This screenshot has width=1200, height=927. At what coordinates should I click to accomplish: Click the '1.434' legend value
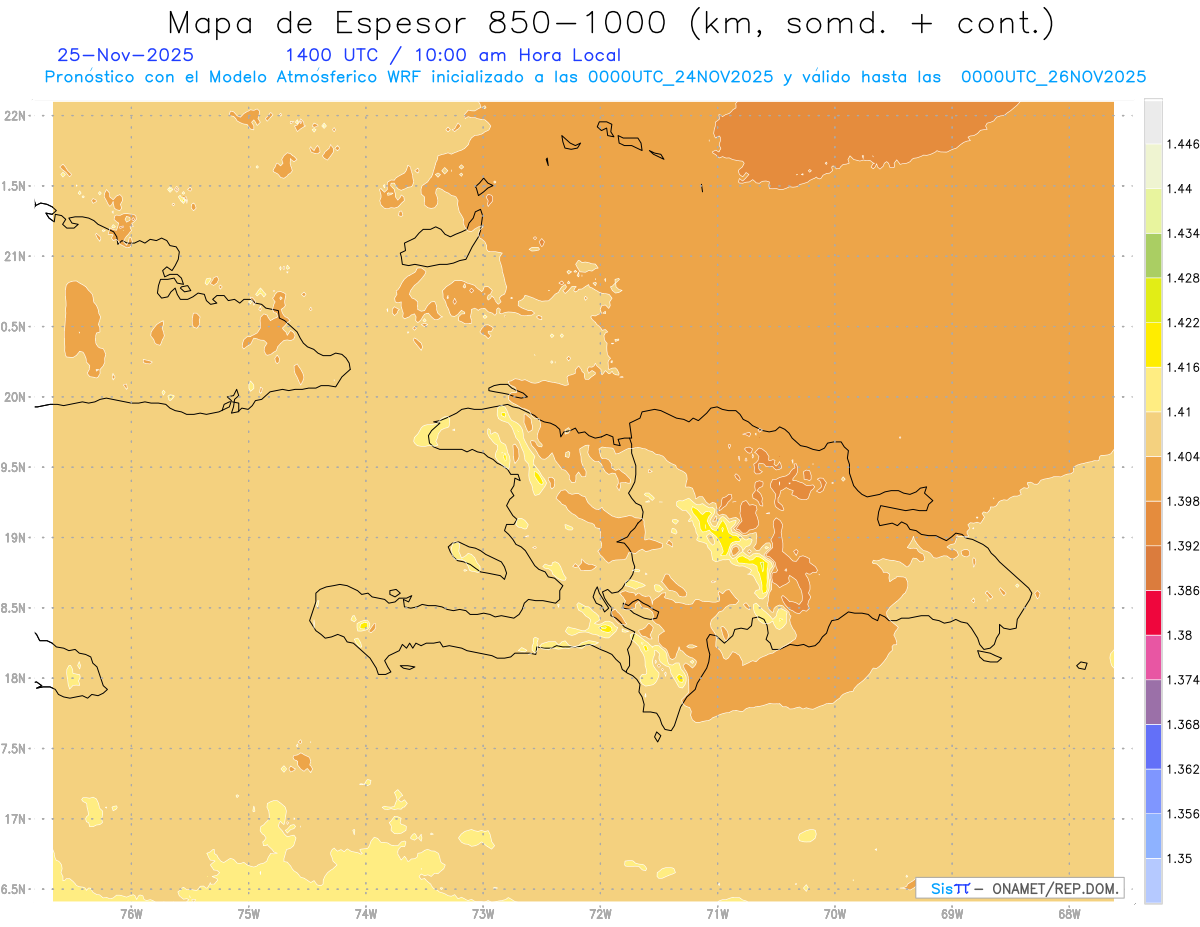click(x=1183, y=233)
